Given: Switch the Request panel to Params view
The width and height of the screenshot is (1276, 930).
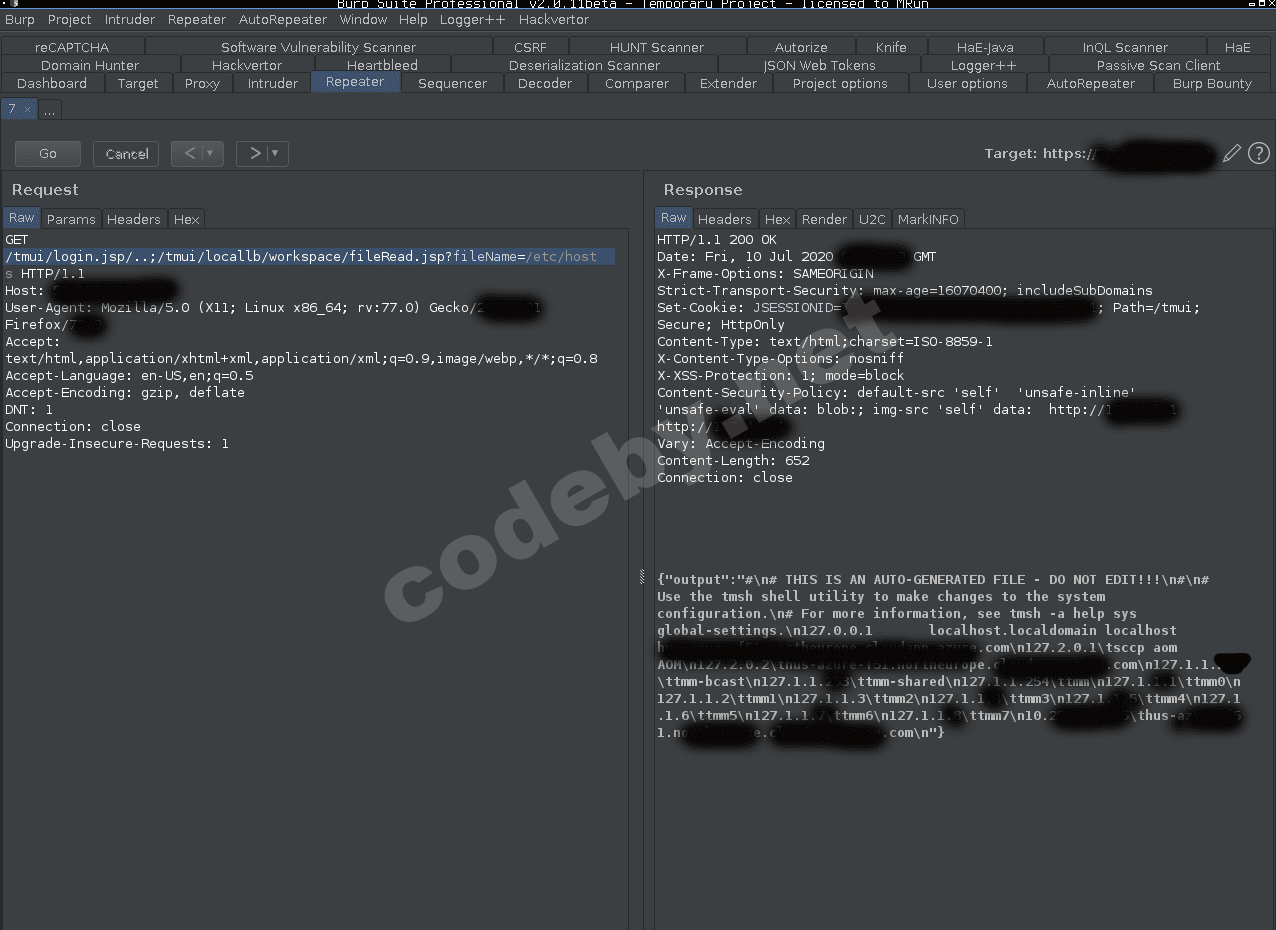Looking at the screenshot, I should (x=71, y=219).
